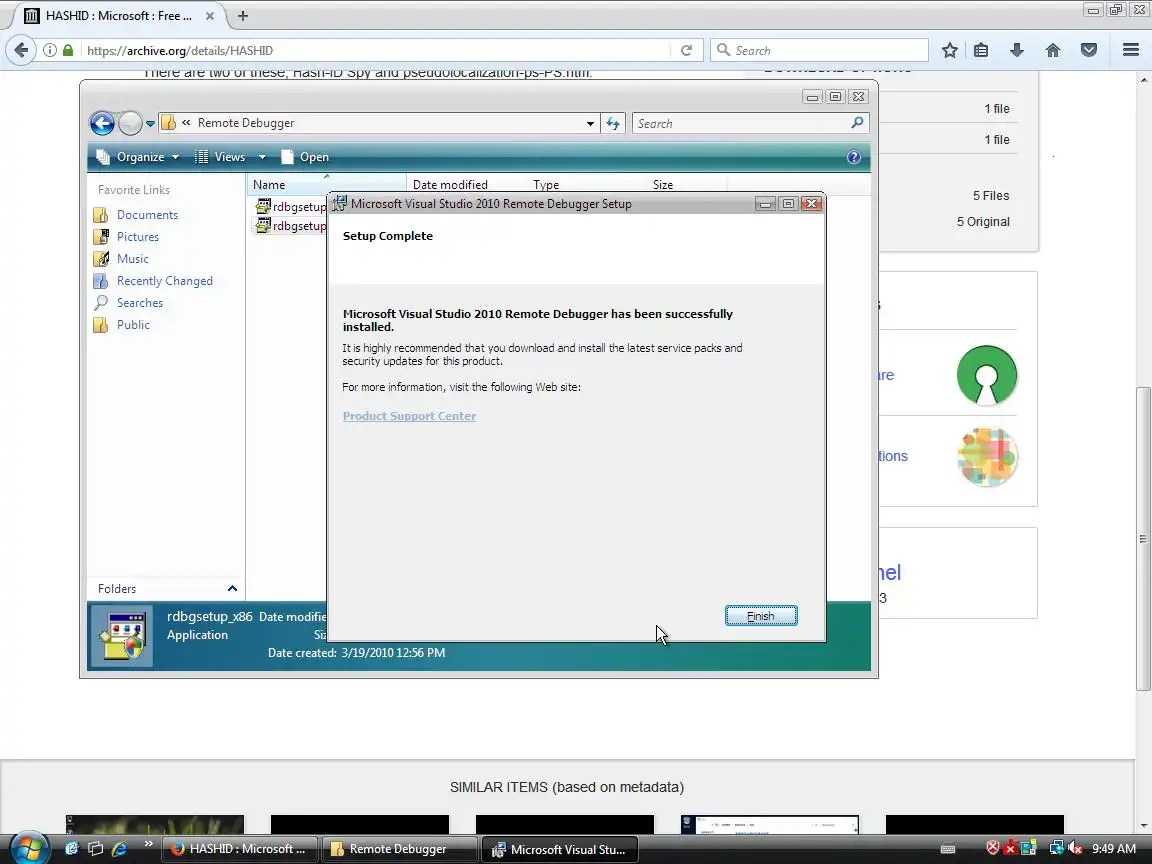Image resolution: width=1152 pixels, height=864 pixels.
Task: Click Explorer back arrow button
Action: point(102,123)
